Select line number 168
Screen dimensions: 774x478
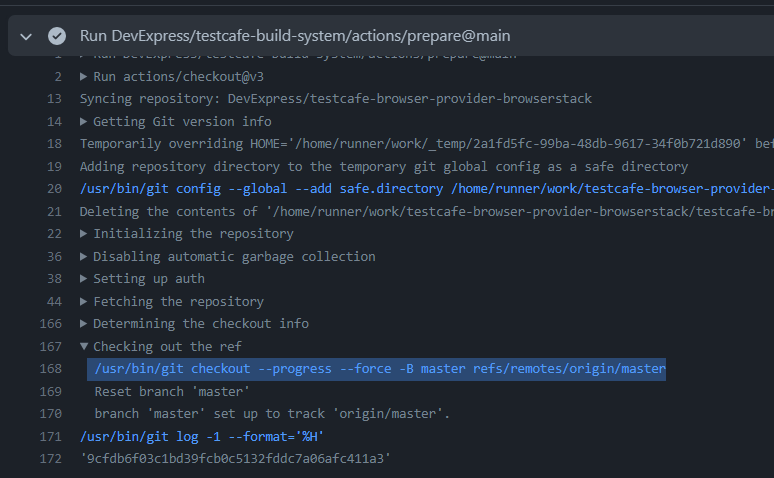point(51,369)
